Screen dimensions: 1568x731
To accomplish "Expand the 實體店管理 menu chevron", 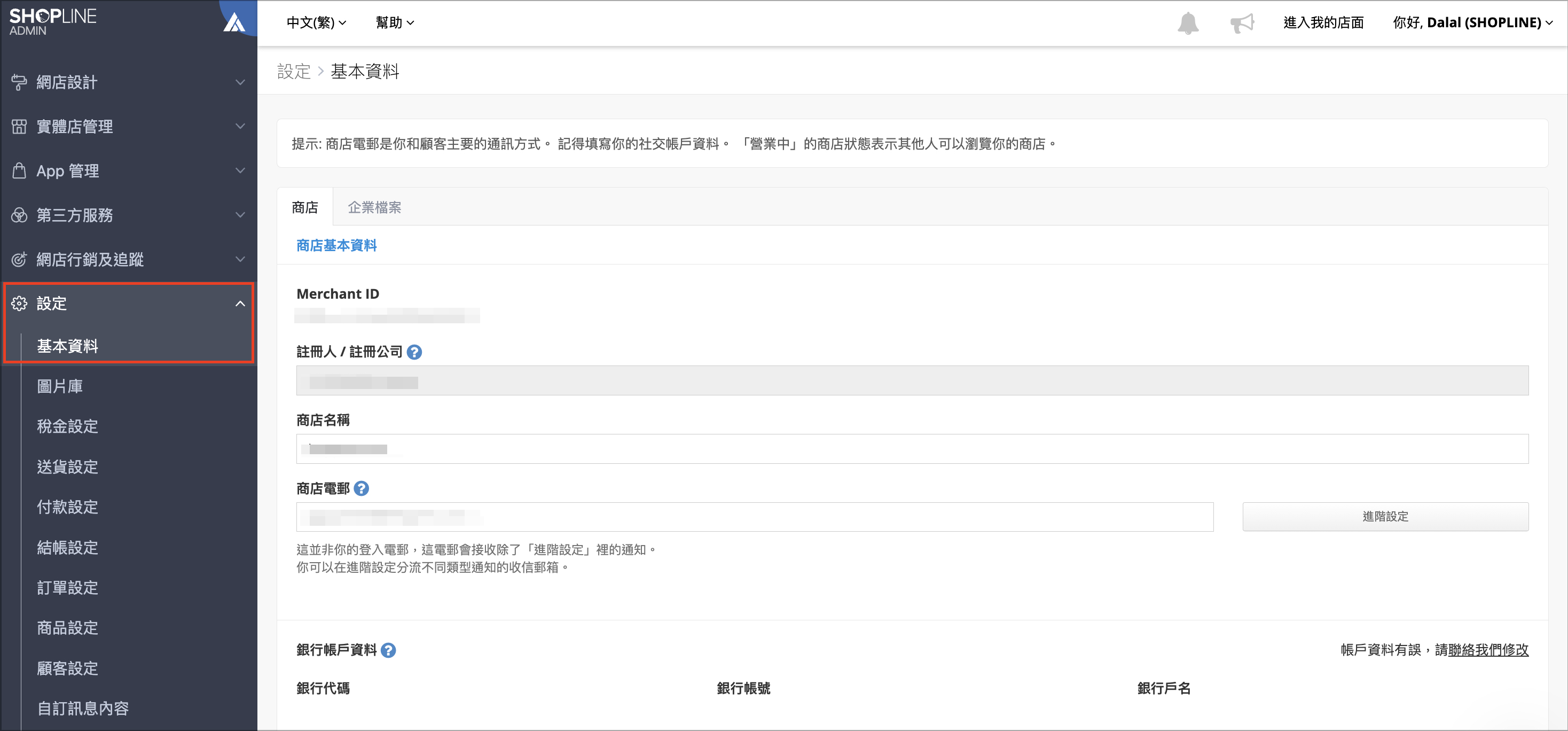I will [240, 126].
